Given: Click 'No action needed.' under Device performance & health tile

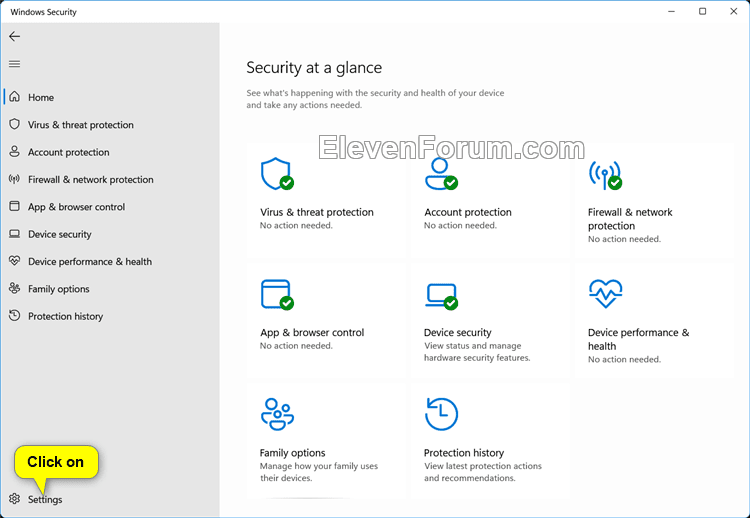Looking at the screenshot, I should (x=624, y=359).
